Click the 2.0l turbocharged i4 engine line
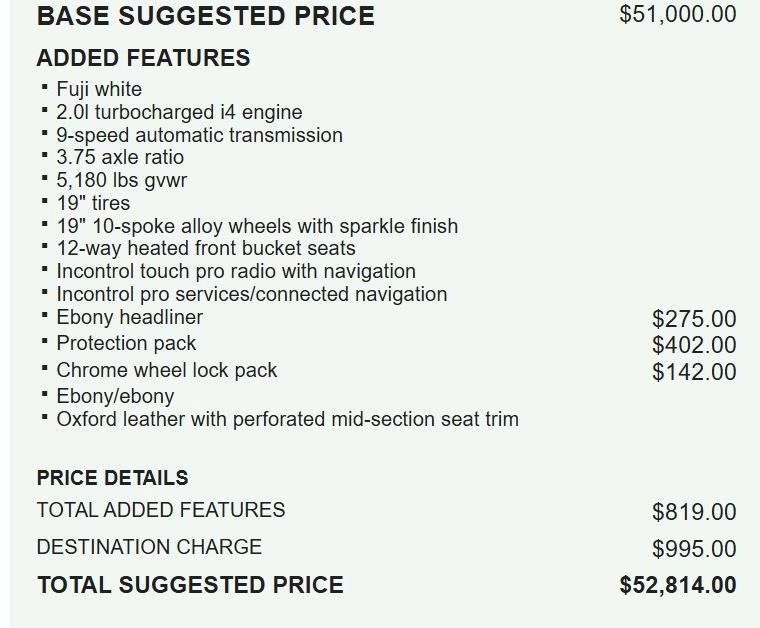This screenshot has width=760, height=628. [x=179, y=112]
